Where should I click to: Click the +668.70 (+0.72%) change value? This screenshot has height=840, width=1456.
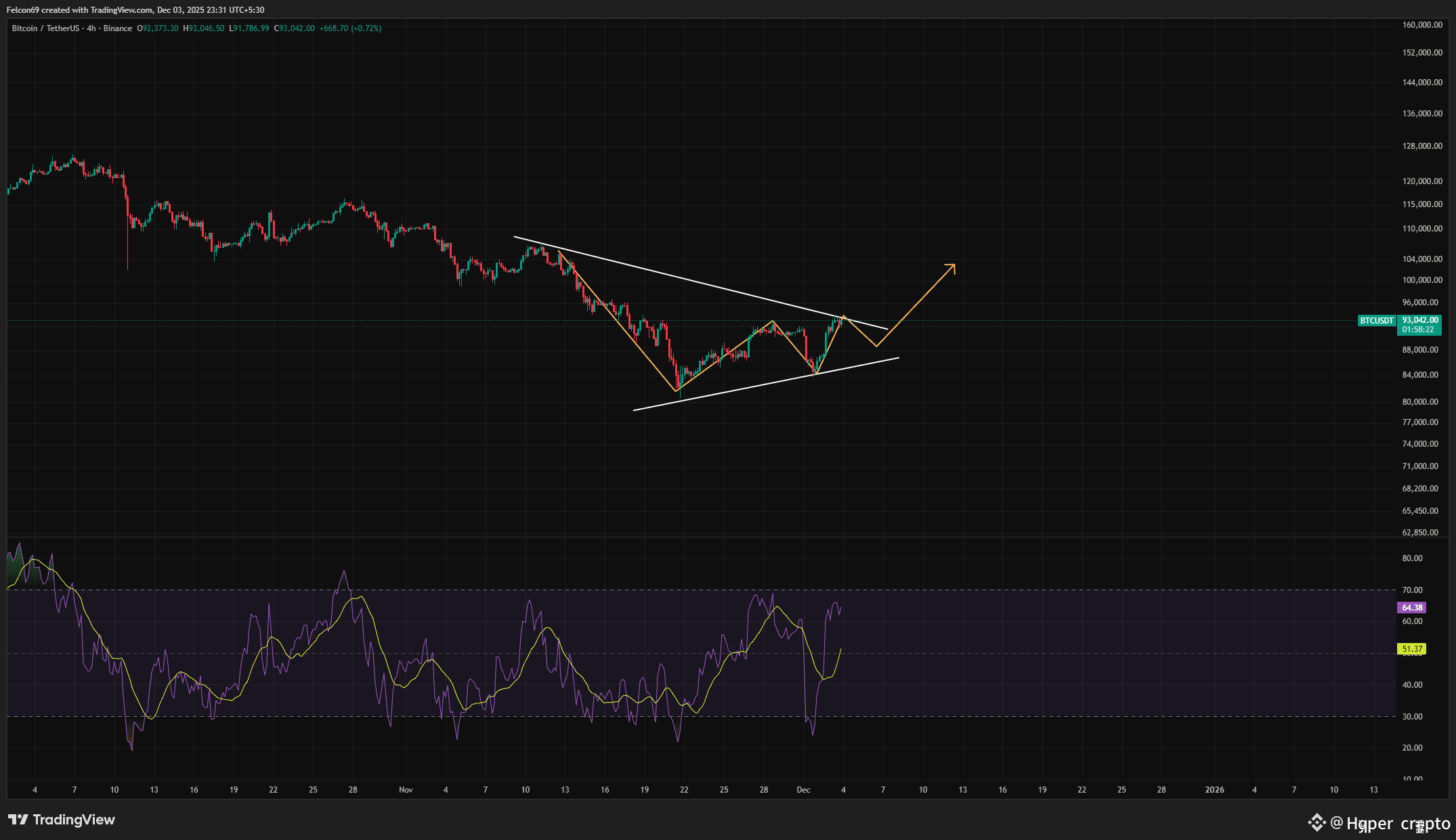coord(350,28)
